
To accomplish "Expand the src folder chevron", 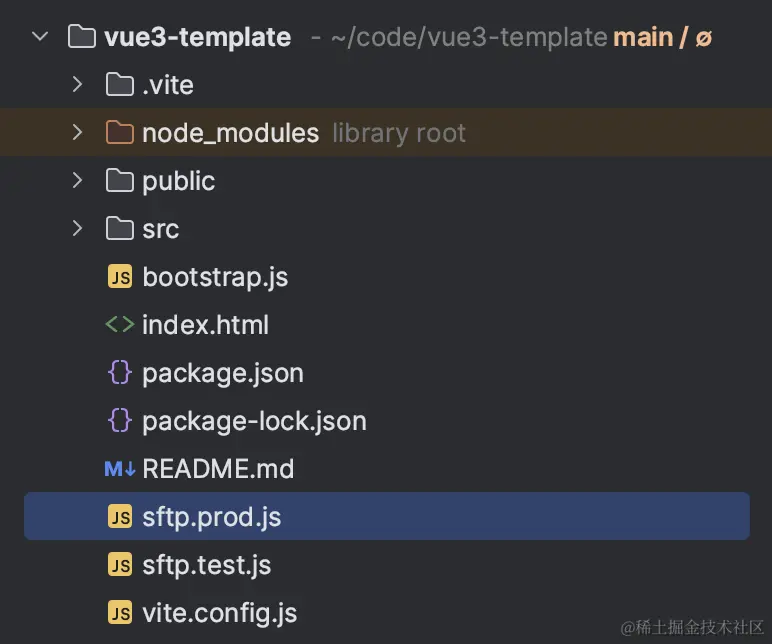I will coord(78,230).
